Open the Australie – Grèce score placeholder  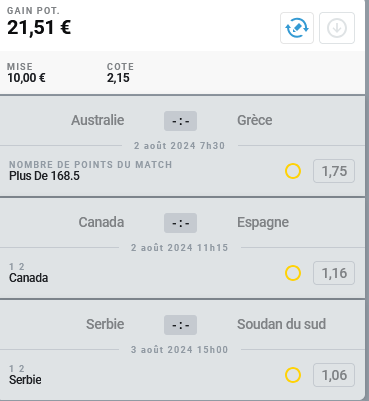pos(180,121)
